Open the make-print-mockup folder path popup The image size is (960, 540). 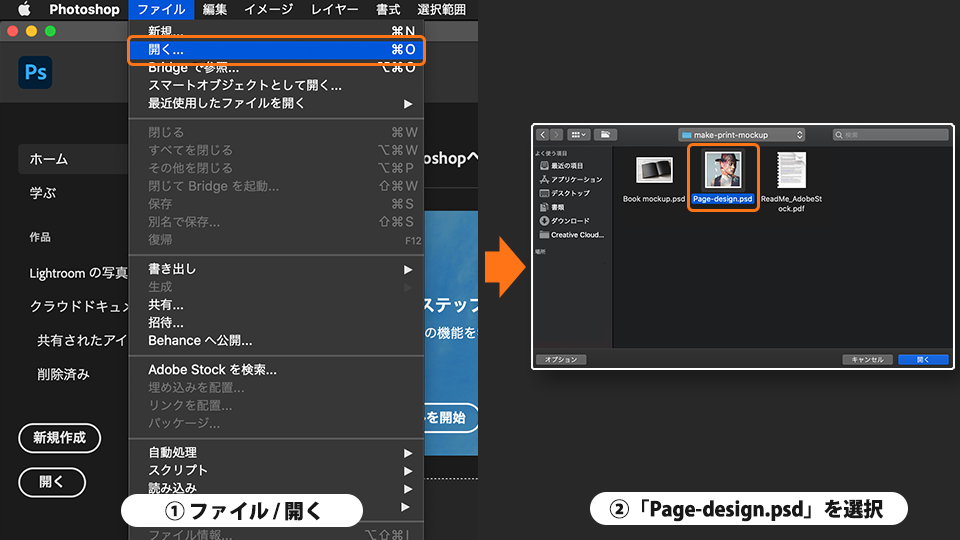741,135
